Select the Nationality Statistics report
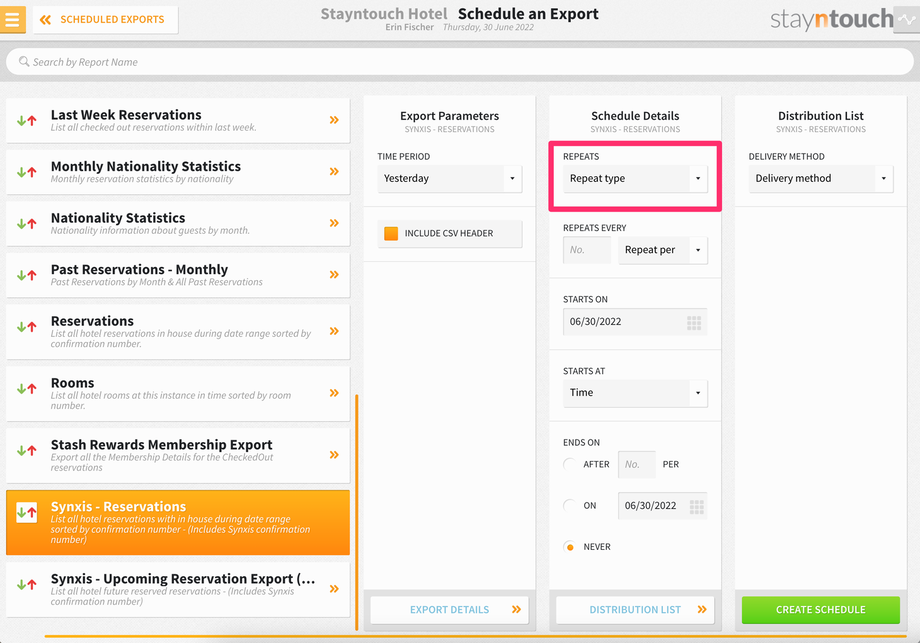Screen dimensions: 920x643 [178, 224]
